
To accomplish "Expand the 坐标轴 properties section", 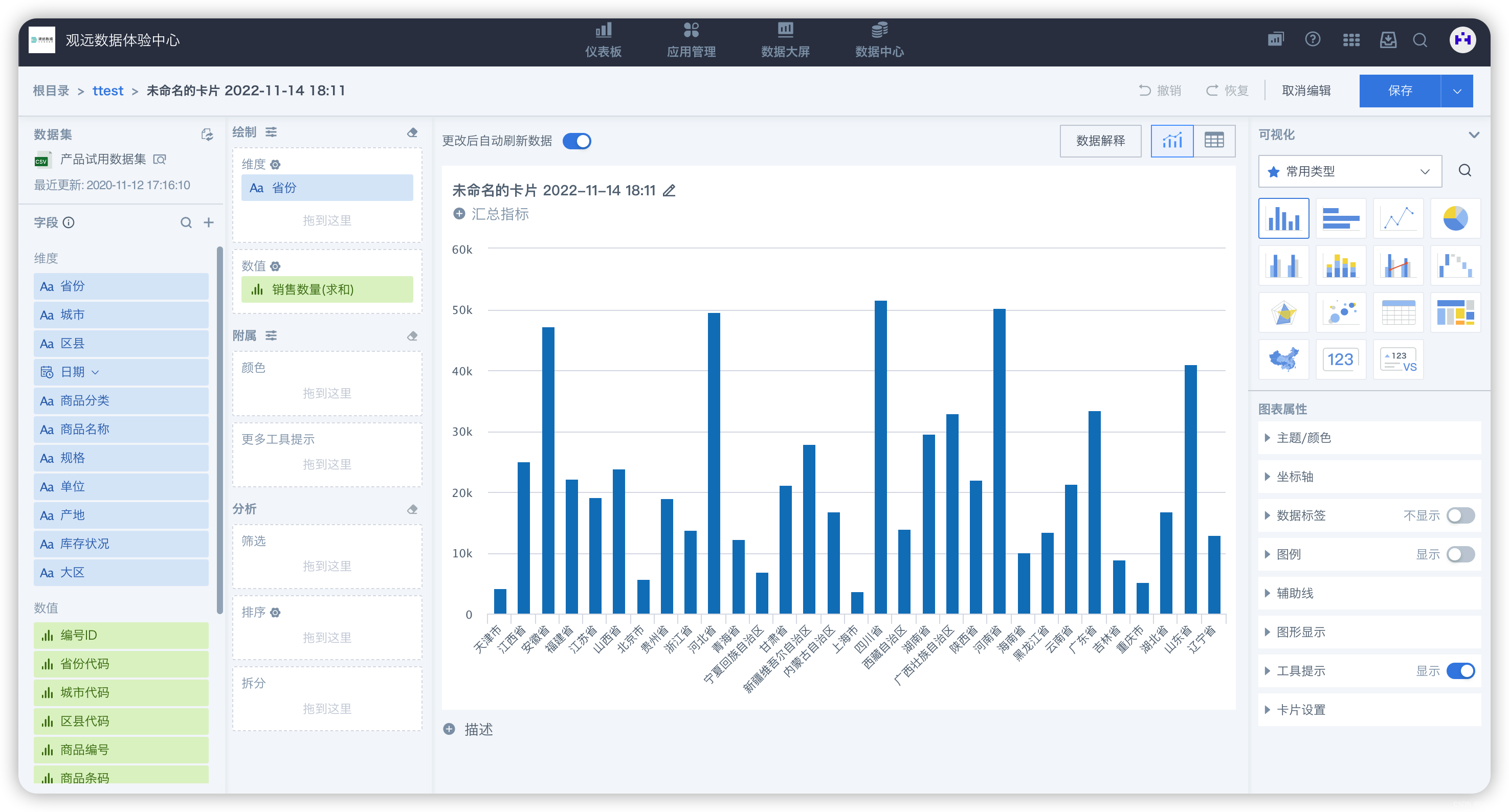I will [x=1295, y=477].
